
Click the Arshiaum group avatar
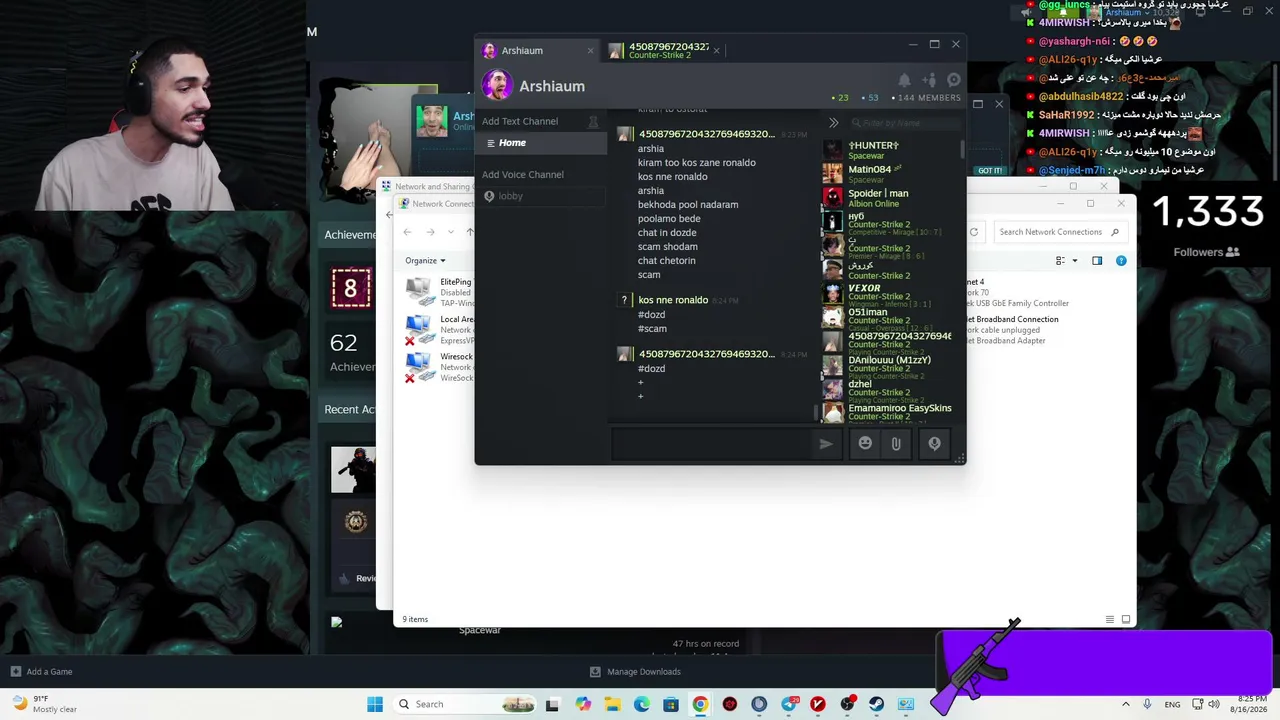click(497, 85)
